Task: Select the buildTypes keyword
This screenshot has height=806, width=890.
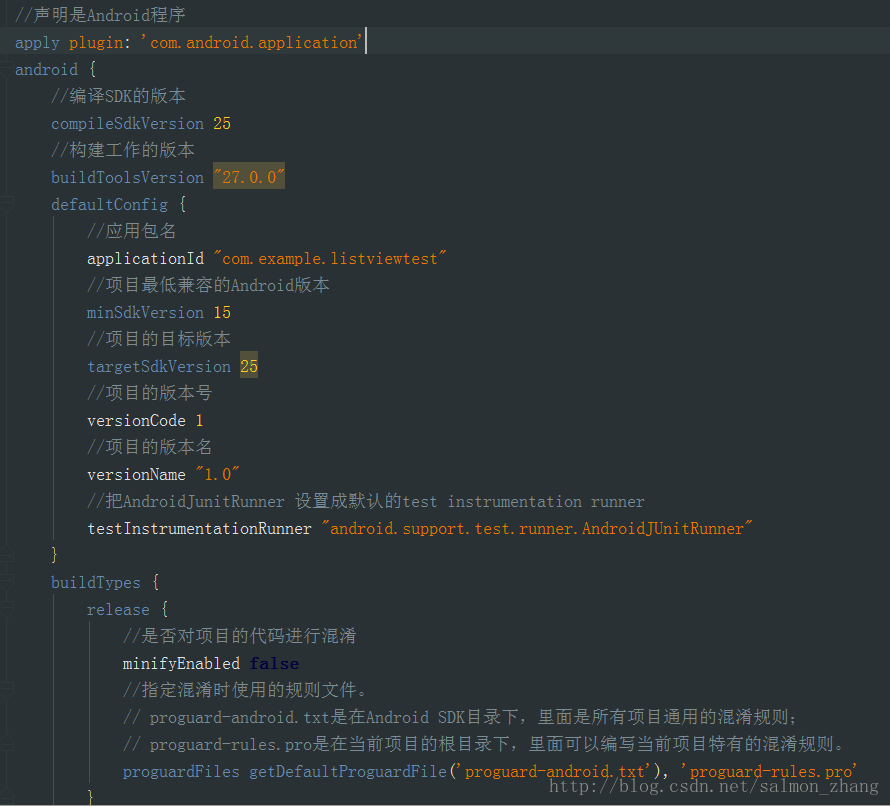Action: pyautogui.click(x=96, y=581)
